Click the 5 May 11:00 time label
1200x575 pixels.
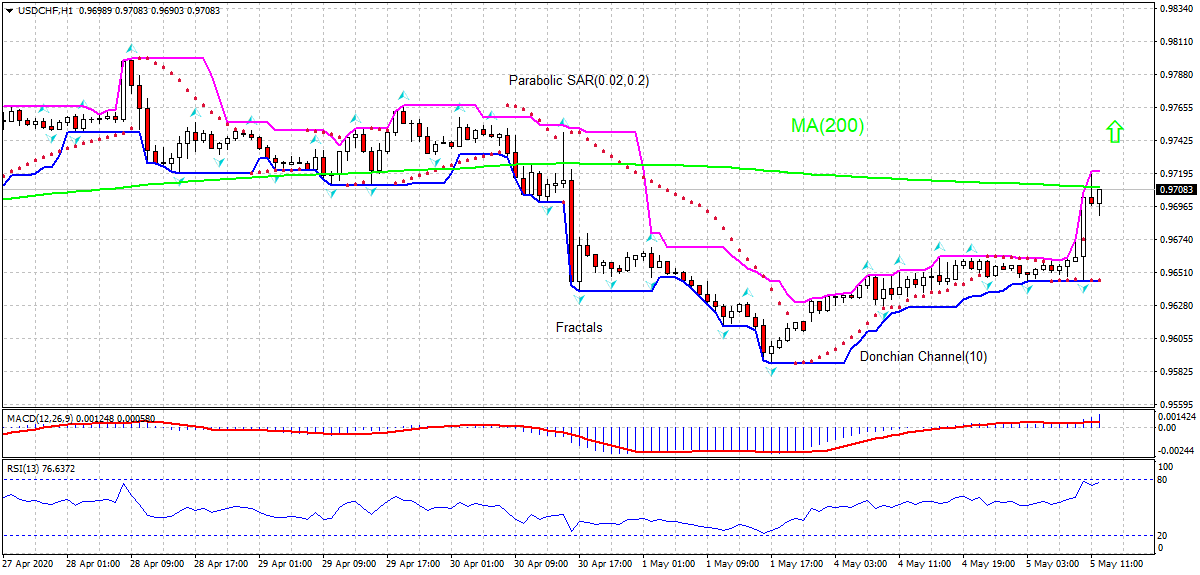pyautogui.click(x=1117, y=564)
